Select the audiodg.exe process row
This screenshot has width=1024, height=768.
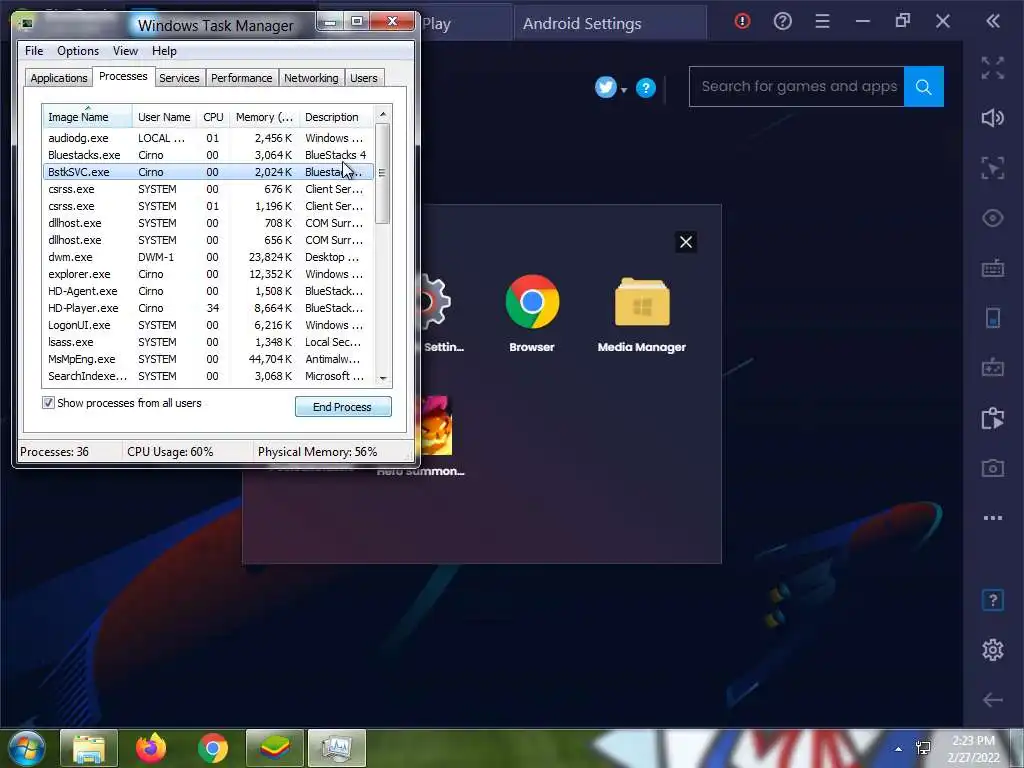point(208,138)
